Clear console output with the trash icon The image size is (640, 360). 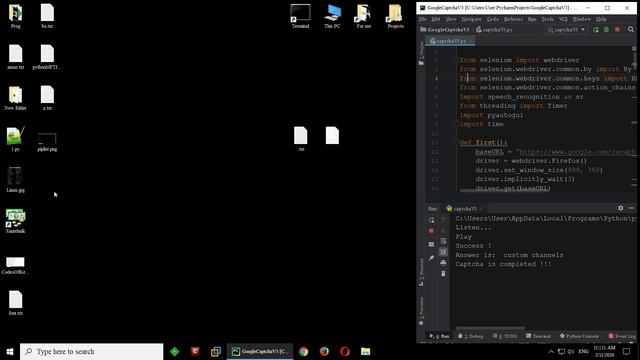pos(443,273)
